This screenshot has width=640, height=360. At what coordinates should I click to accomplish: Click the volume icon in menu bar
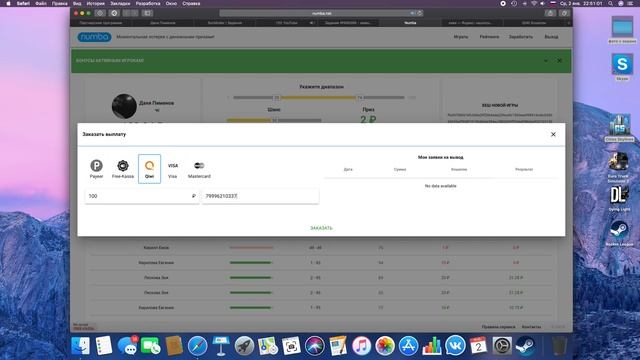(x=542, y=3)
